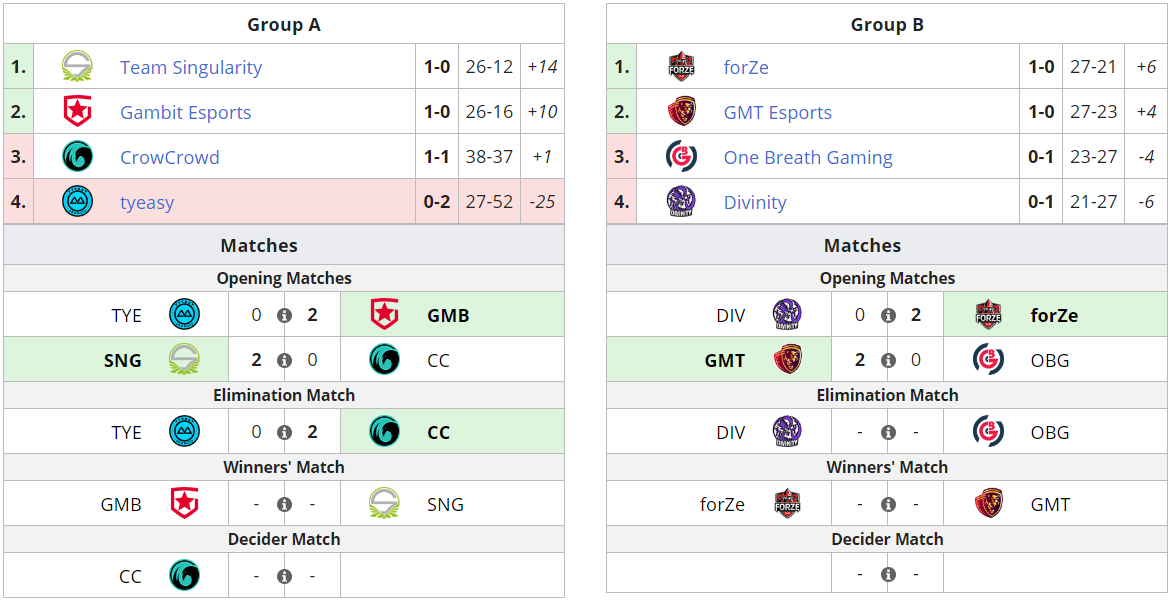The height and width of the screenshot is (602, 1172).
Task: Click One Breath Gaming logo in standings
Action: tap(681, 157)
